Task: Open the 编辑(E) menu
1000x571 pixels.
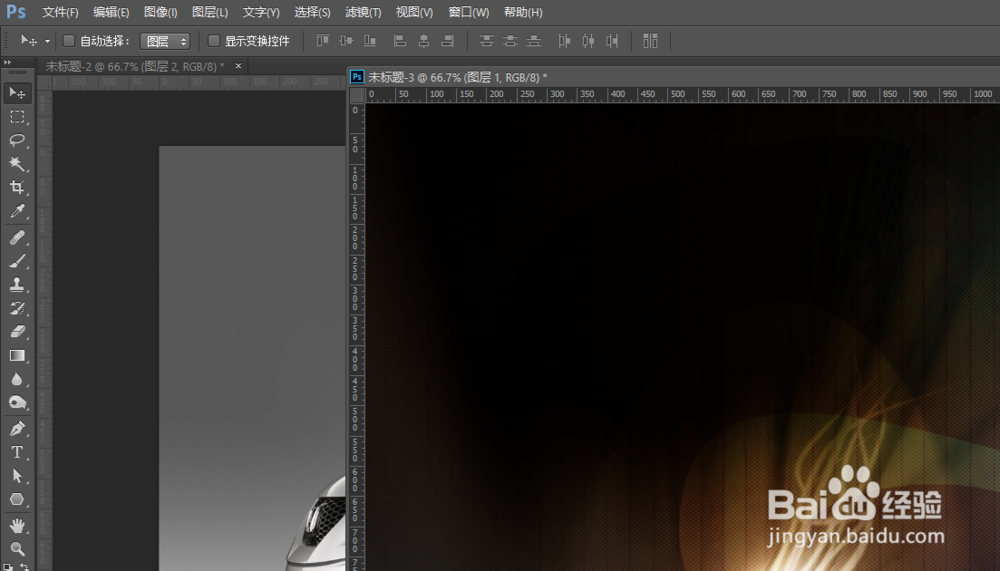Action: [x=111, y=12]
